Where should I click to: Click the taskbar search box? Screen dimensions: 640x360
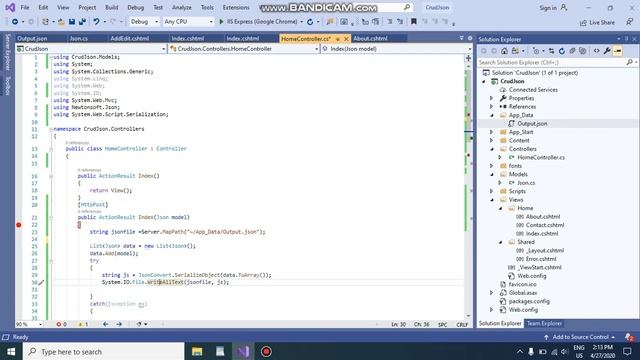(104, 351)
